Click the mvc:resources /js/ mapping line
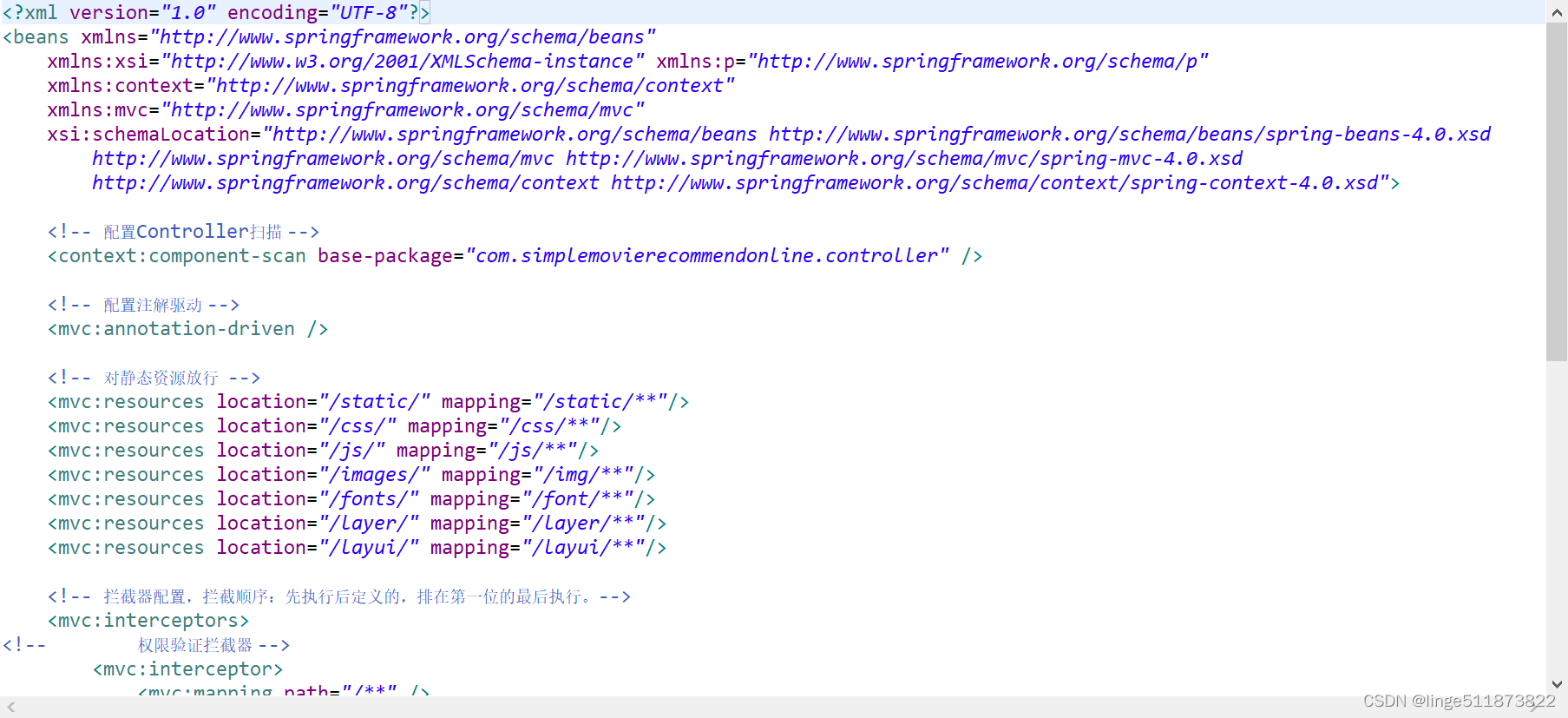 (323, 451)
